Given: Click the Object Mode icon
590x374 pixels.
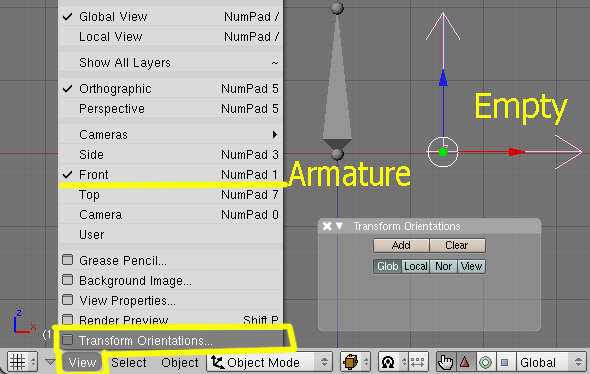Looking at the screenshot, I should click(x=217, y=362).
